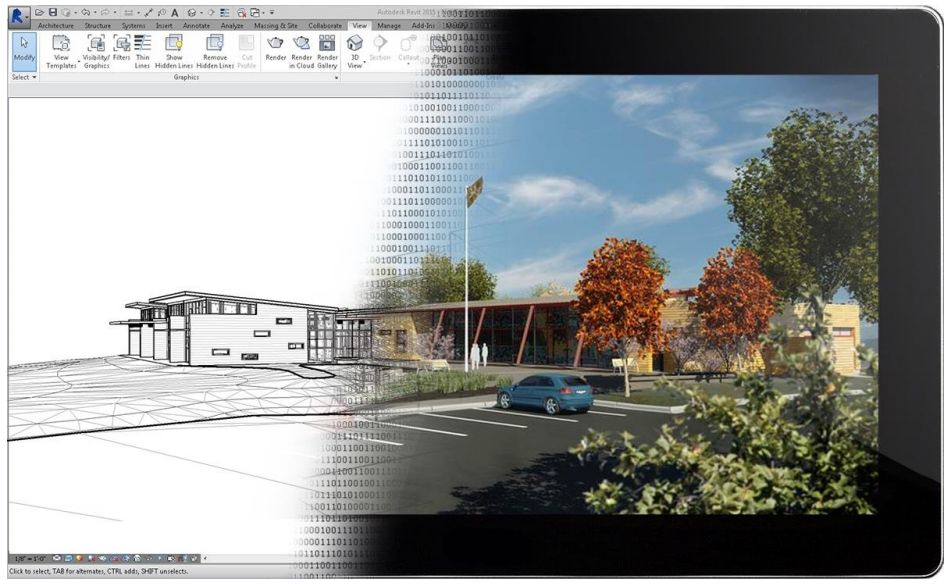Open the Systems ribbon tab

(133, 26)
